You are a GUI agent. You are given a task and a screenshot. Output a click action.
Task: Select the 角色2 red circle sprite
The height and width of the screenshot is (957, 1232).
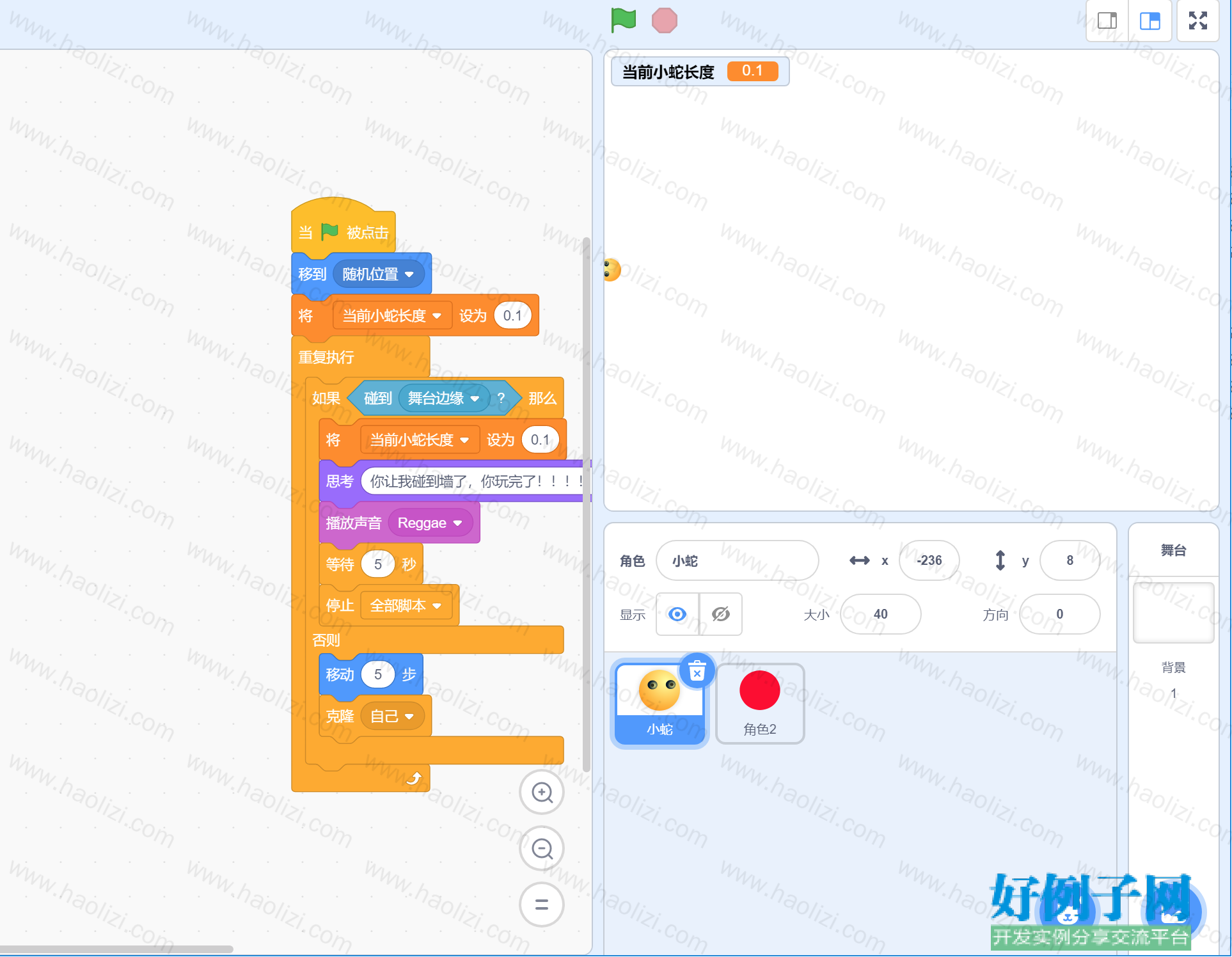(x=760, y=704)
